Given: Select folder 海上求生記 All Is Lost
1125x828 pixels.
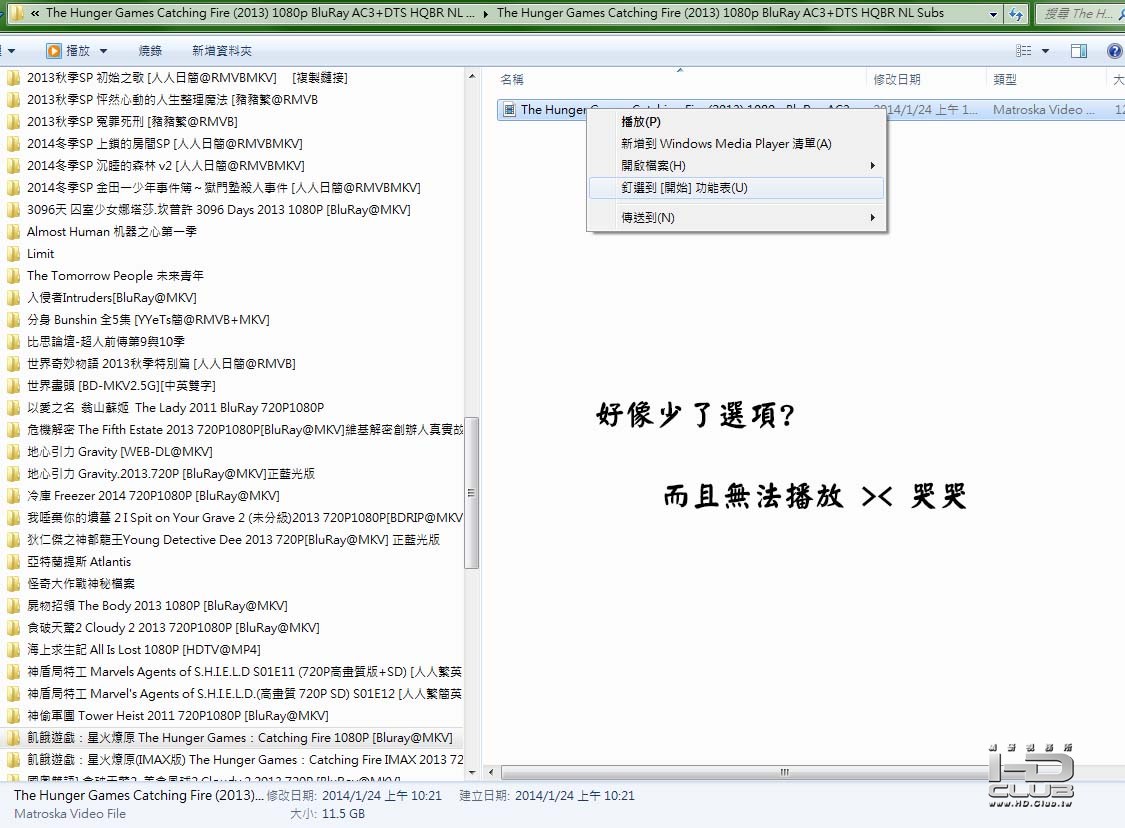Looking at the screenshot, I should (133, 650).
